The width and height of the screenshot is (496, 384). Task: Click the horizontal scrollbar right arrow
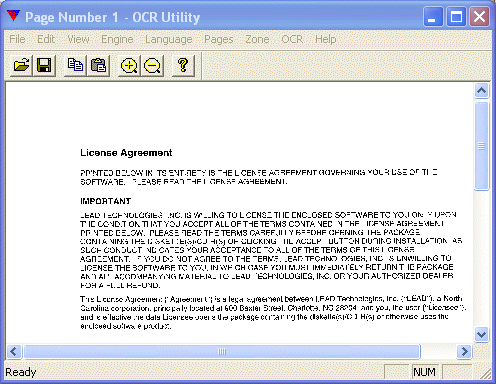464,351
